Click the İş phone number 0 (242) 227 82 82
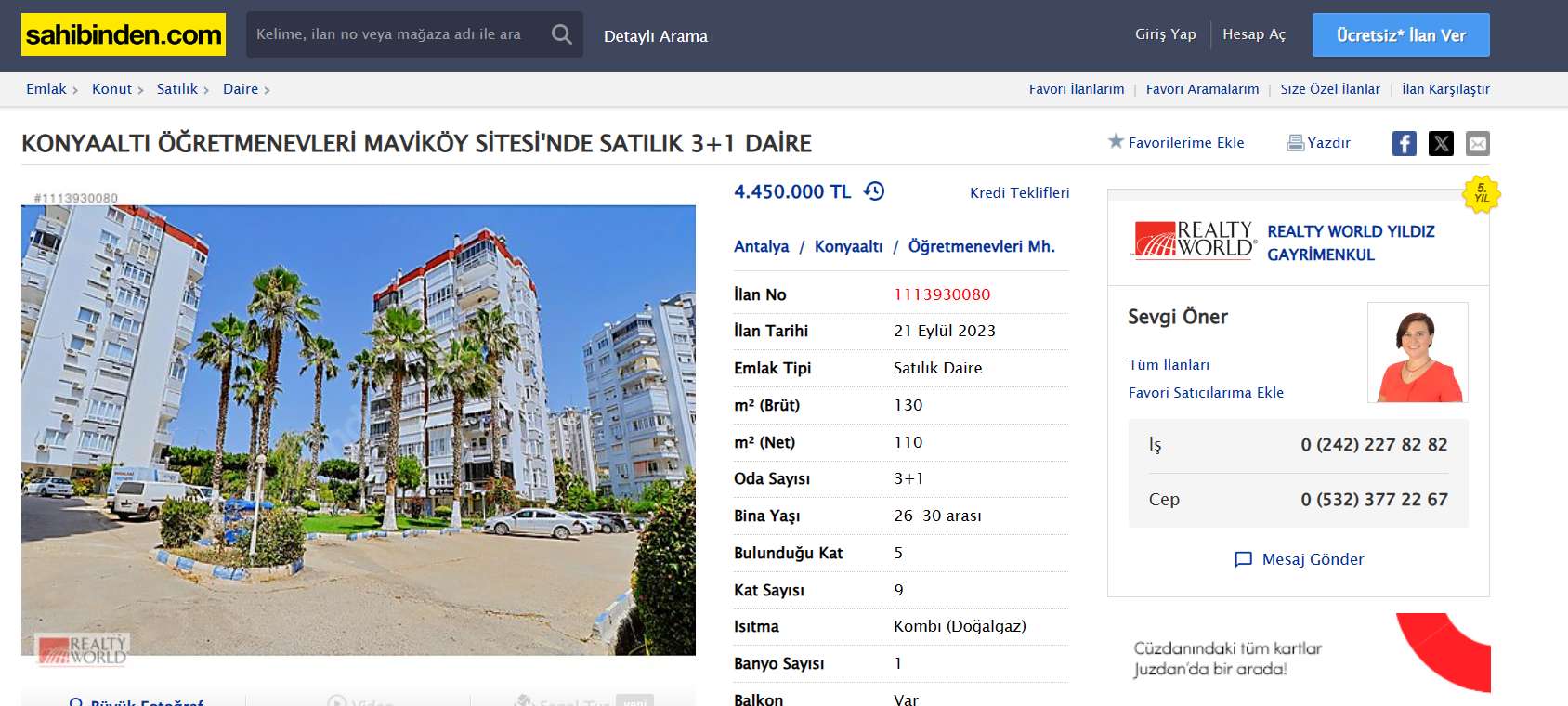Viewport: 1568px width, 706px height. pyautogui.click(x=1374, y=445)
